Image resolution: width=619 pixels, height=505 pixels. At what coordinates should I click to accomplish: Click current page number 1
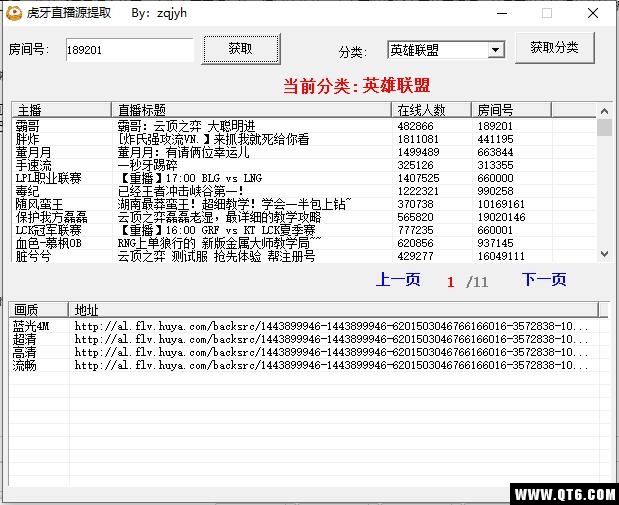[x=451, y=282]
